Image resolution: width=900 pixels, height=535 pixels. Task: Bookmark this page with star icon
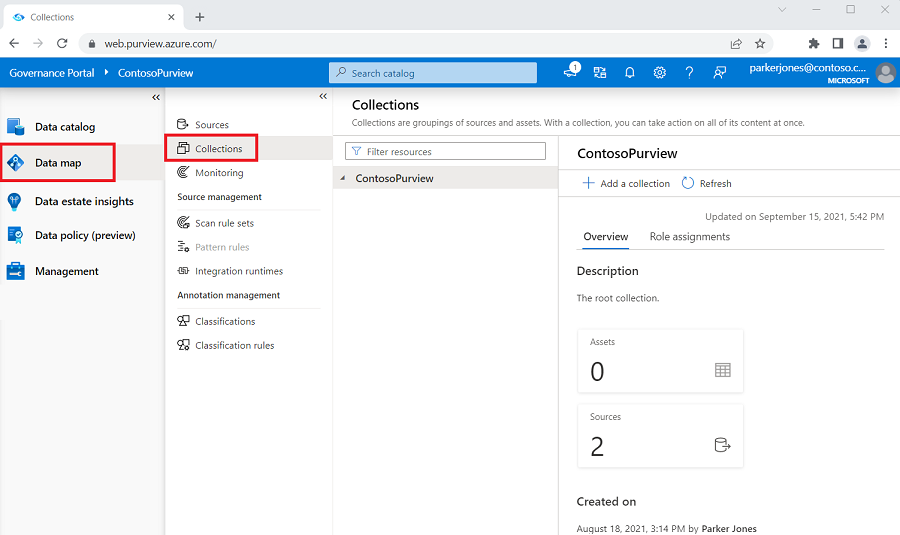pos(760,44)
